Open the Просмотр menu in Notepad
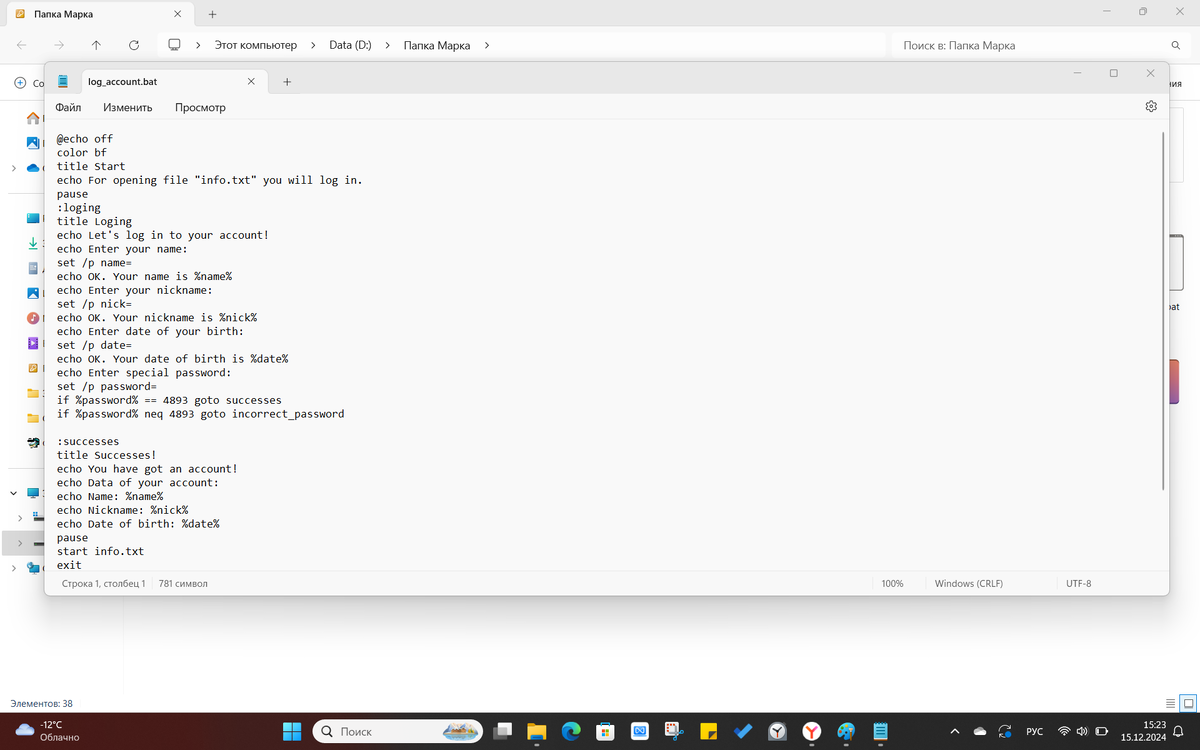 pyautogui.click(x=200, y=107)
